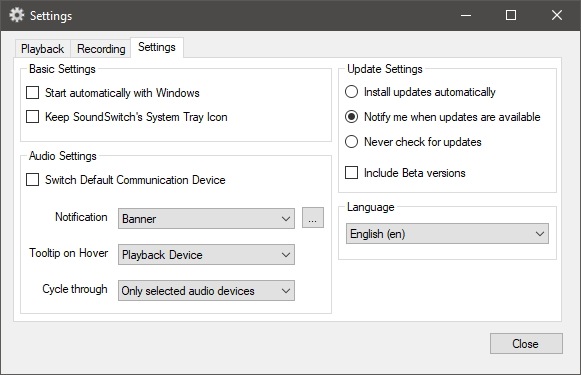Image resolution: width=581 pixels, height=375 pixels.
Task: Expand the Language dropdown English (en)
Action: [x=447, y=233]
